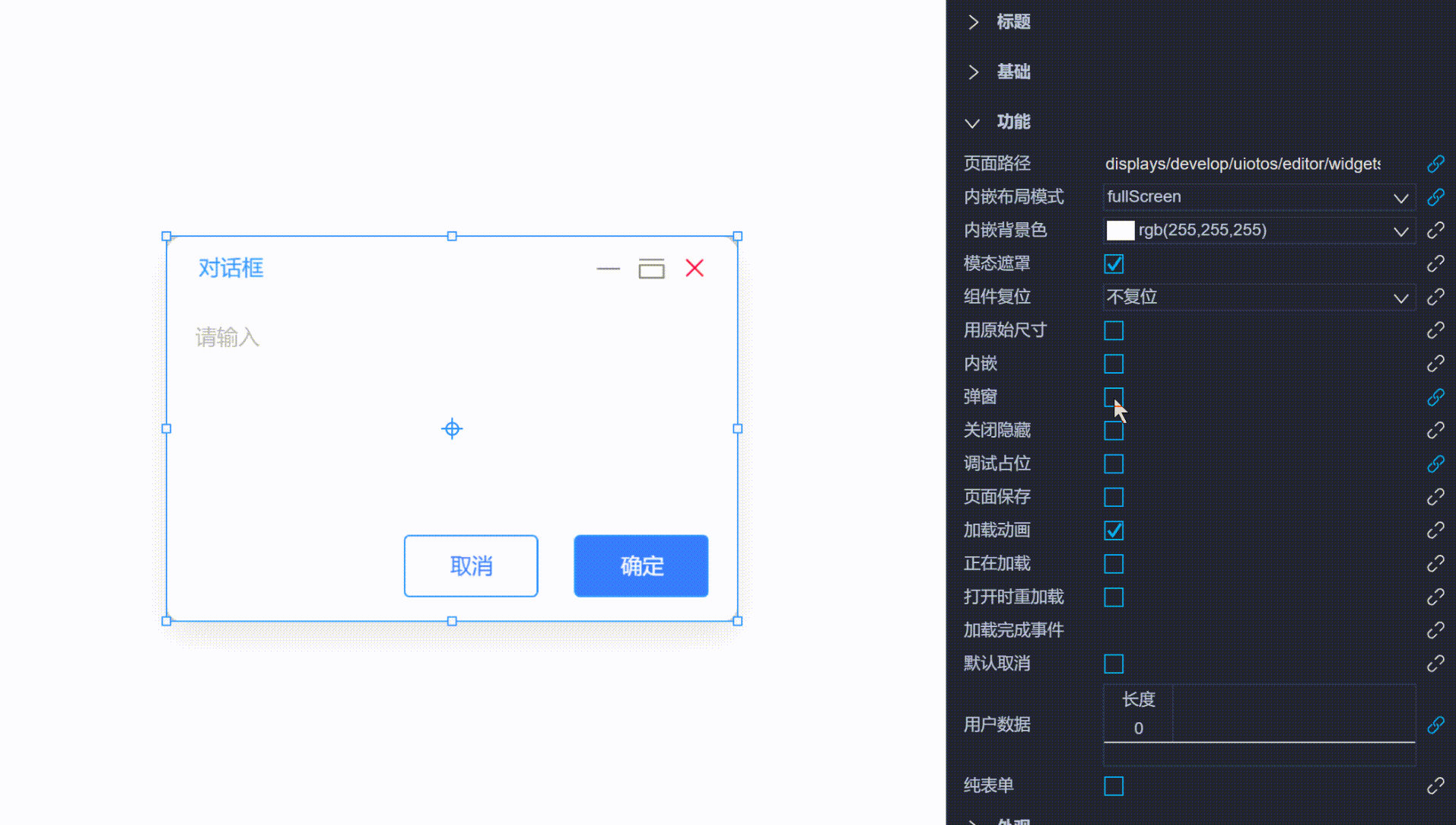Click the link icon beside 弹窗
Image resolution: width=1456 pixels, height=825 pixels.
point(1435,397)
